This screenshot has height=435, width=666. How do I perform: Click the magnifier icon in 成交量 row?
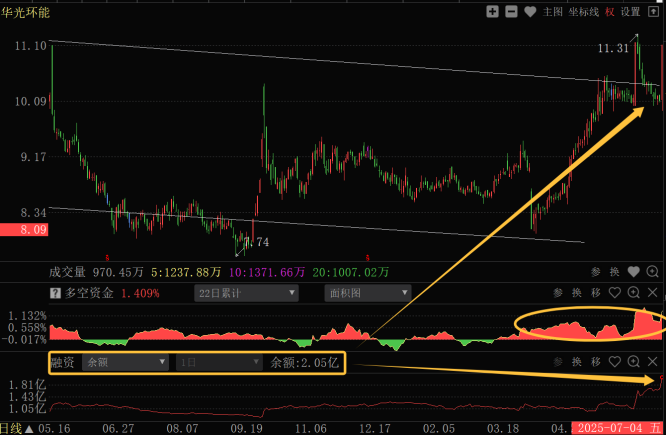[x=652, y=271]
